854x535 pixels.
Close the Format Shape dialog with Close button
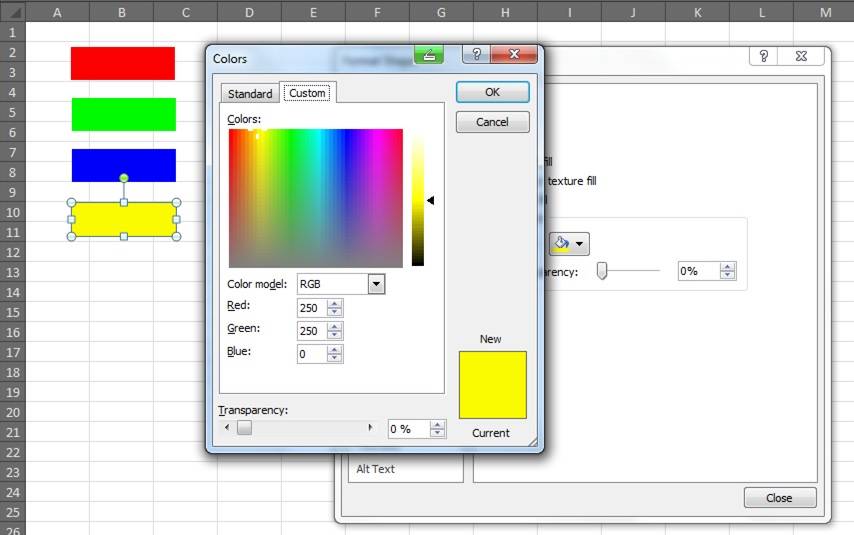pos(780,498)
